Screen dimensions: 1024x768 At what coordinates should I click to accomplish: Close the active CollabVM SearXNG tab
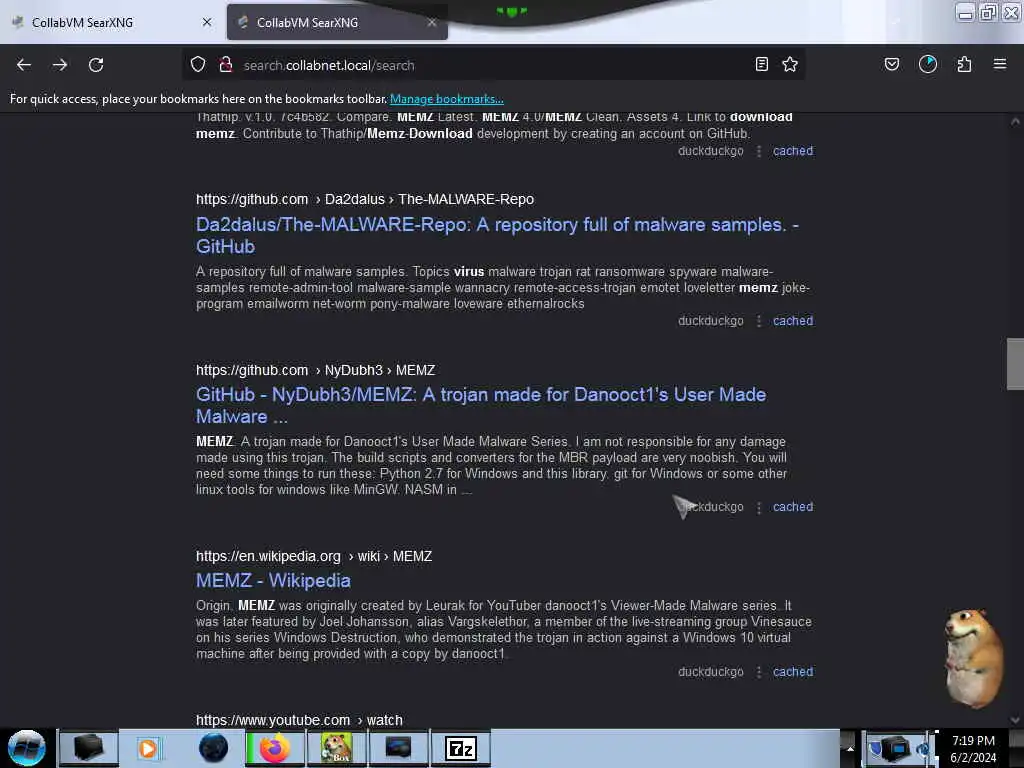point(432,22)
